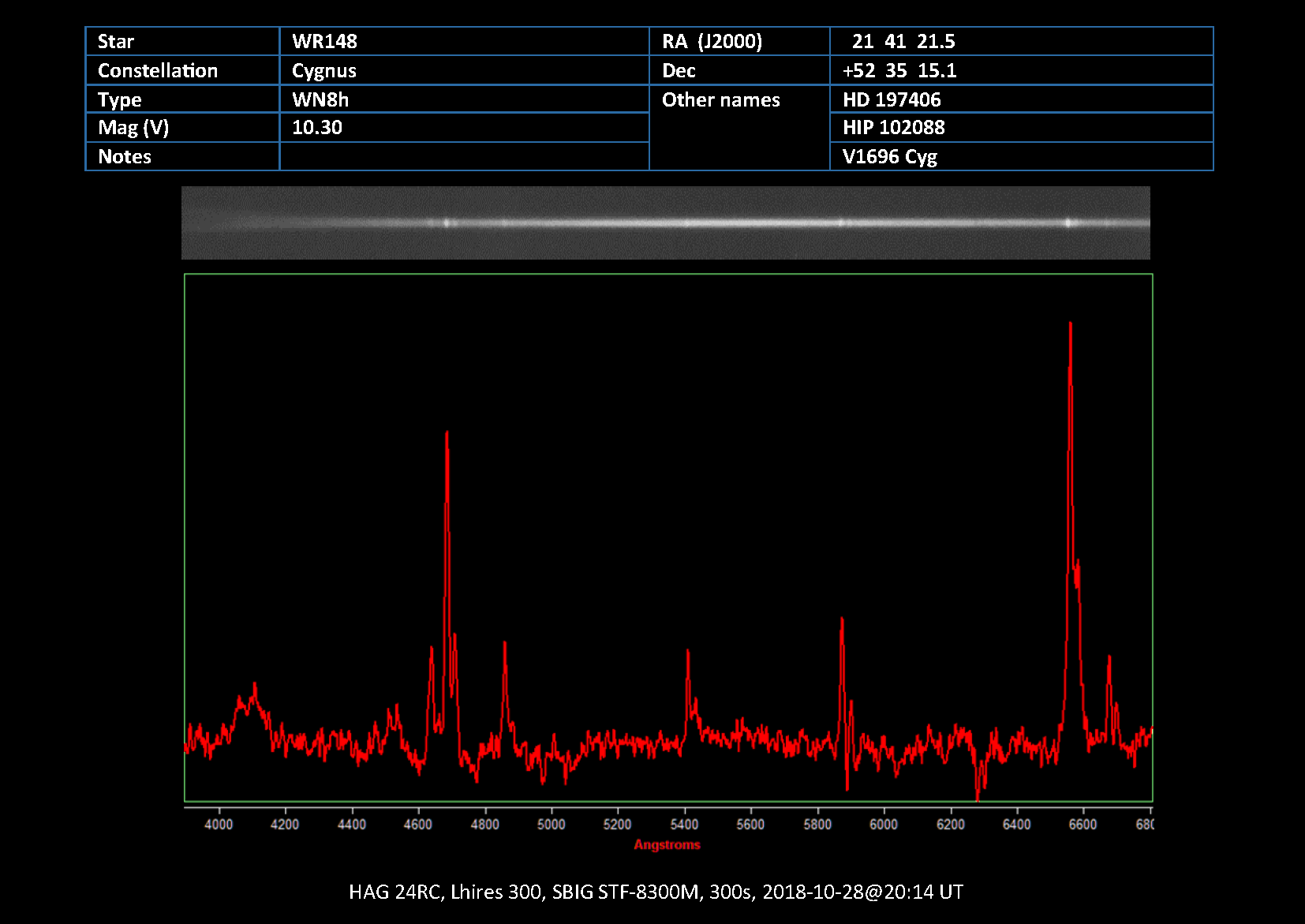Click the HIP 102088 name cell

click(1020, 128)
